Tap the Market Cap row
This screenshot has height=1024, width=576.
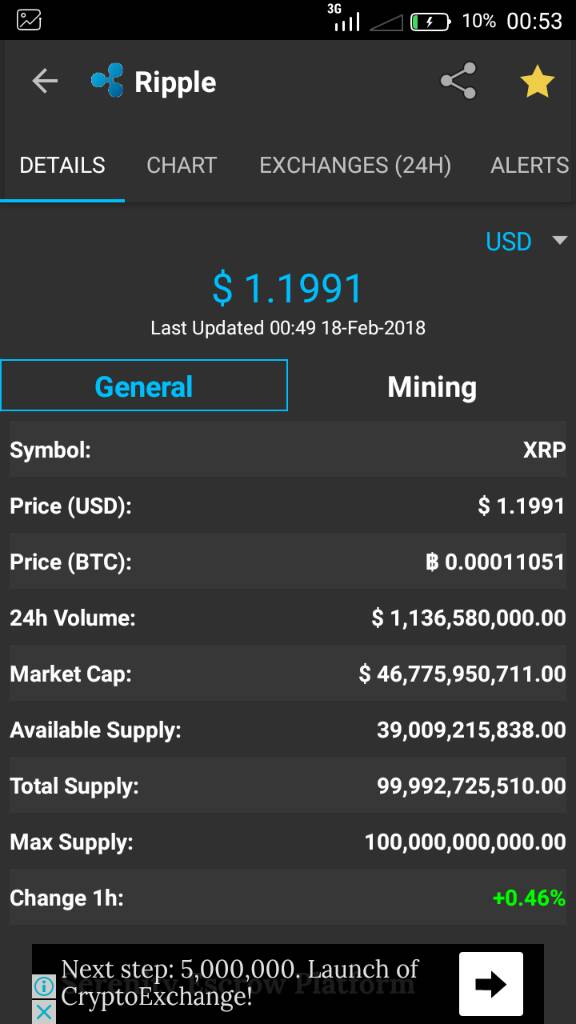[288, 674]
